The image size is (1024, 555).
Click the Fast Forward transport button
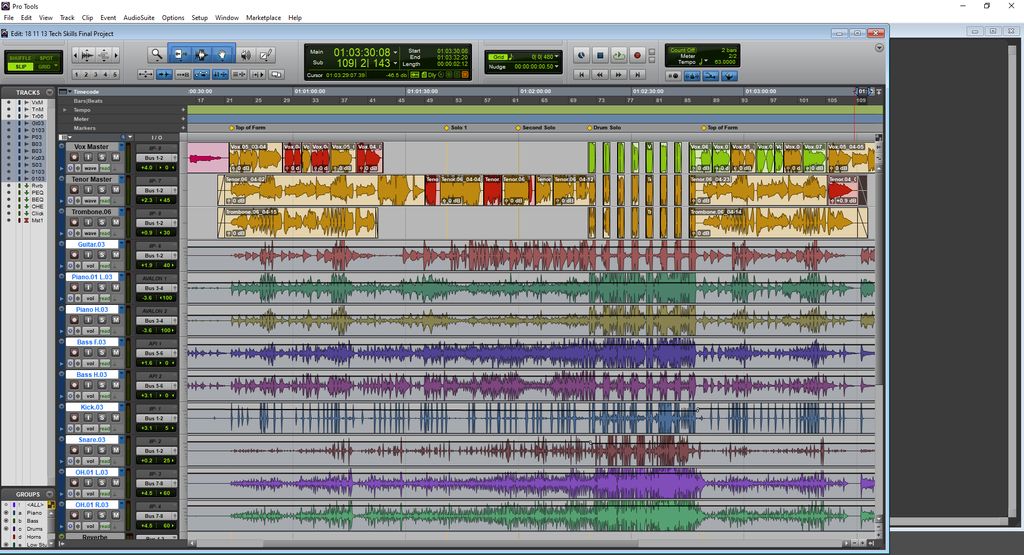tap(618, 75)
